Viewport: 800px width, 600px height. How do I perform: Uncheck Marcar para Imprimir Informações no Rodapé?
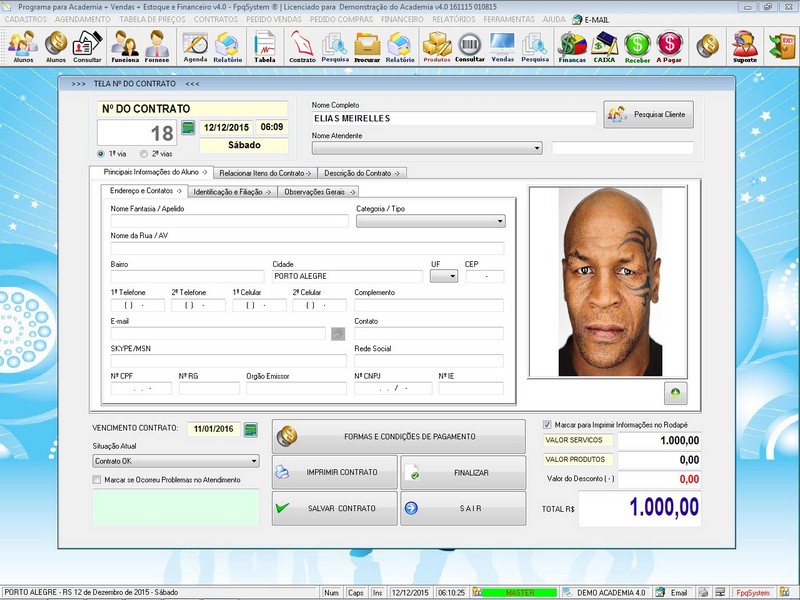click(x=547, y=424)
